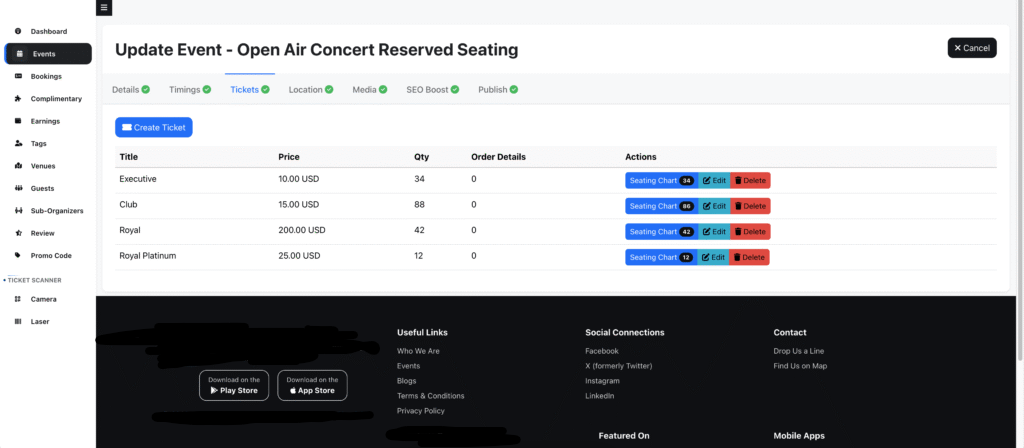The image size is (1024, 448).
Task: Open the Camera ticket scanner
Action: [x=43, y=299]
